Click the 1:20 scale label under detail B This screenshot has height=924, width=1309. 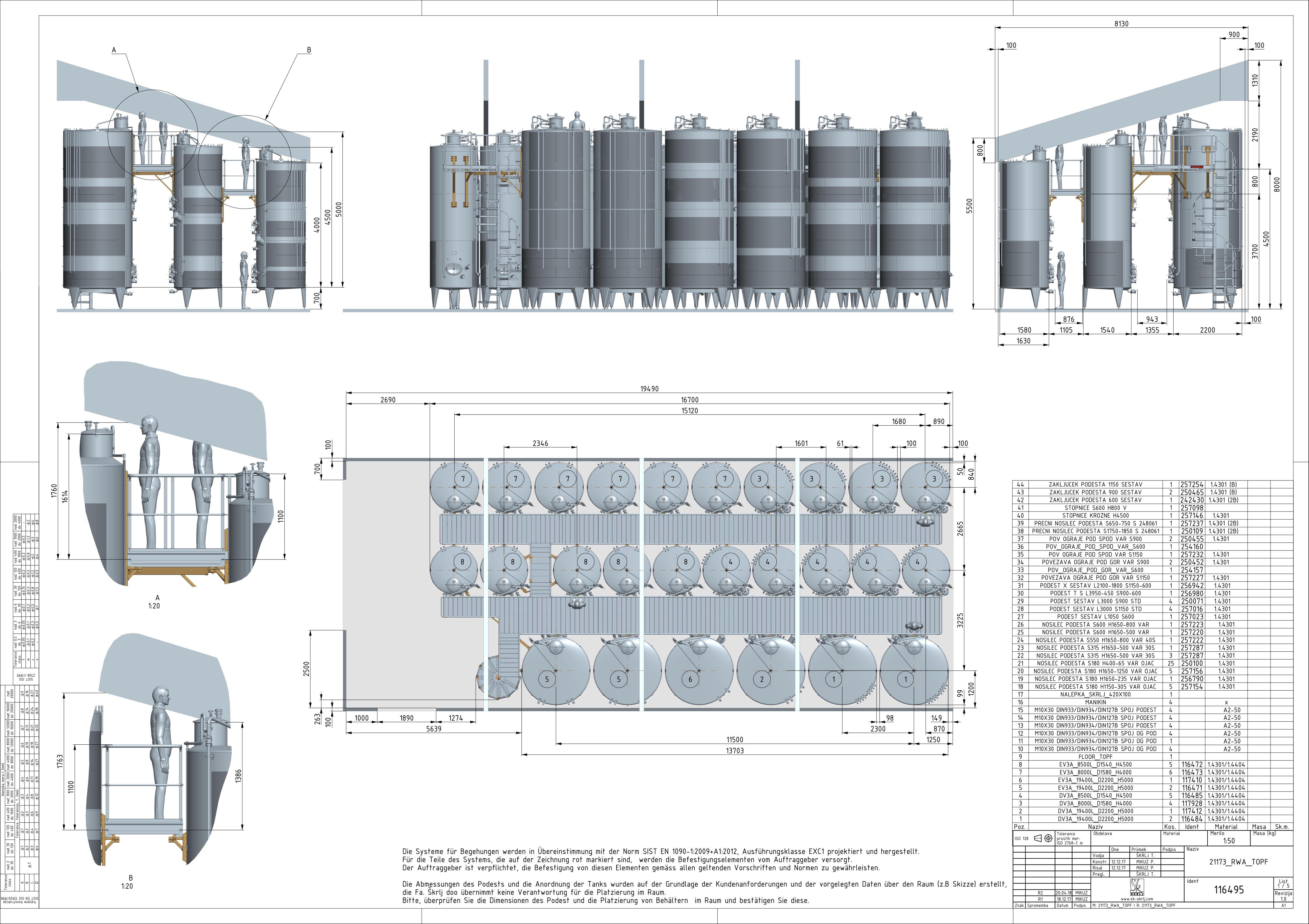pos(126,886)
